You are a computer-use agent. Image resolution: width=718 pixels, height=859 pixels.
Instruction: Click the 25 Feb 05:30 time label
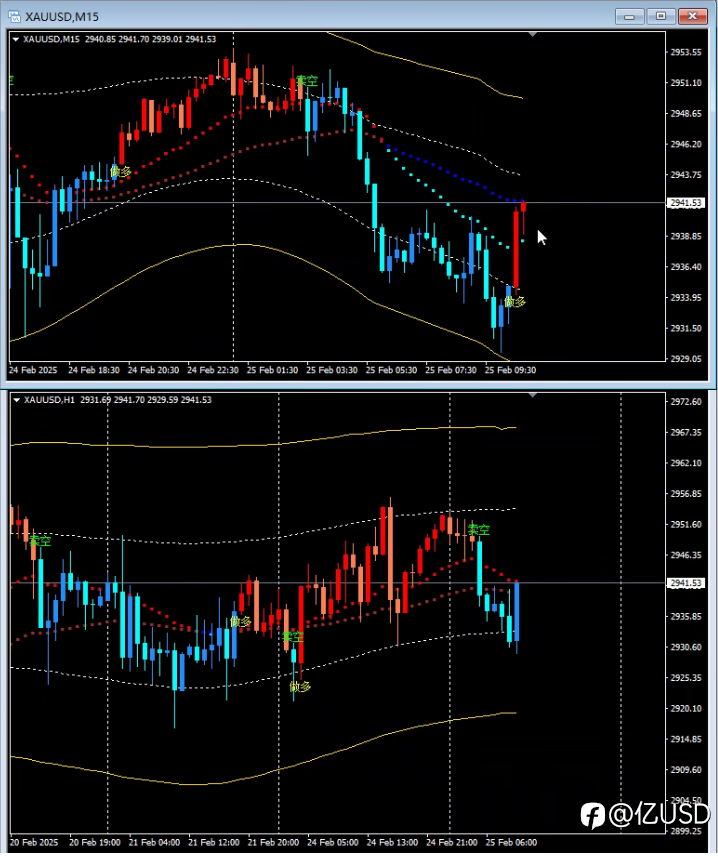tap(392, 370)
